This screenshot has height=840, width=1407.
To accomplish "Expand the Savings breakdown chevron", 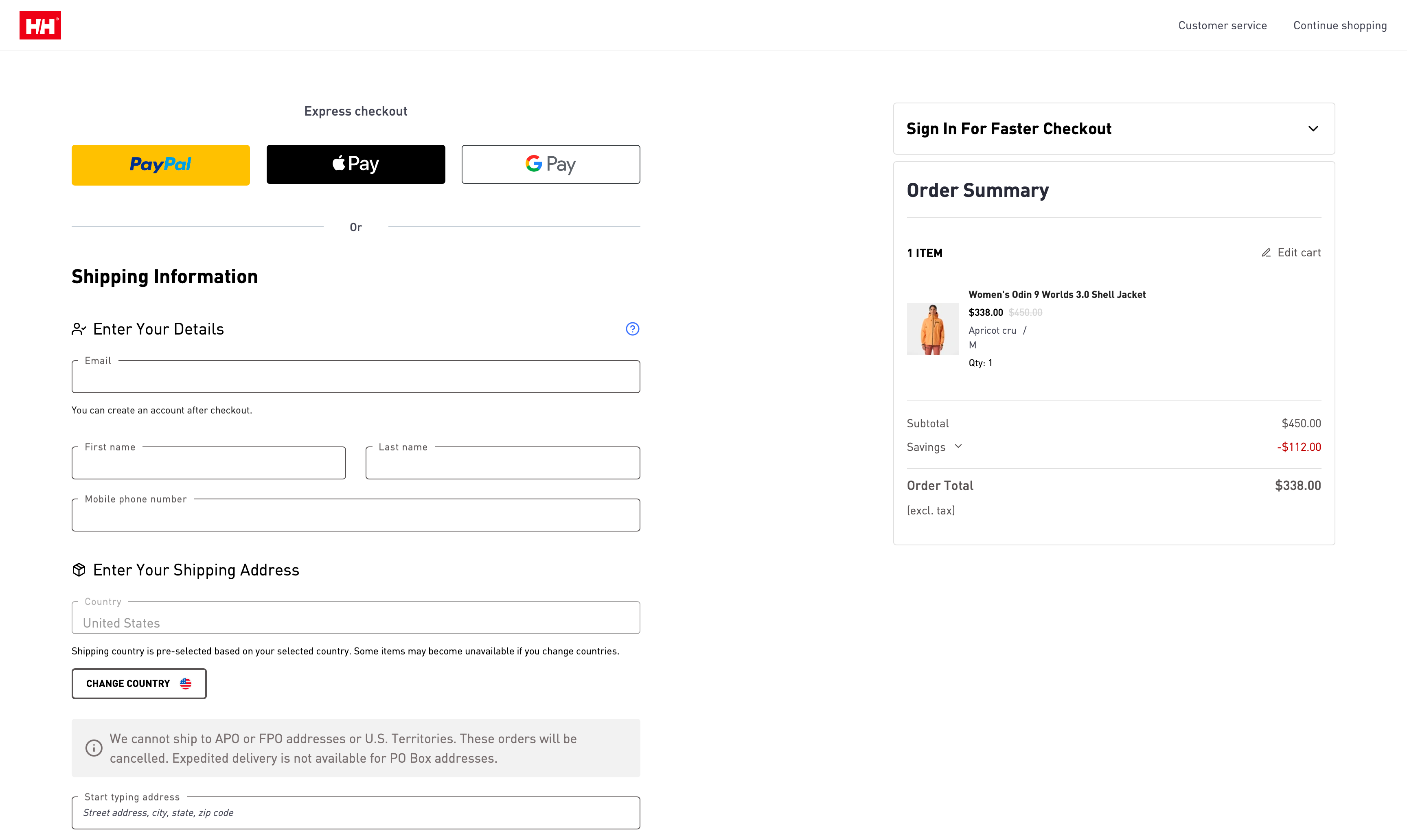I will click(x=958, y=446).
